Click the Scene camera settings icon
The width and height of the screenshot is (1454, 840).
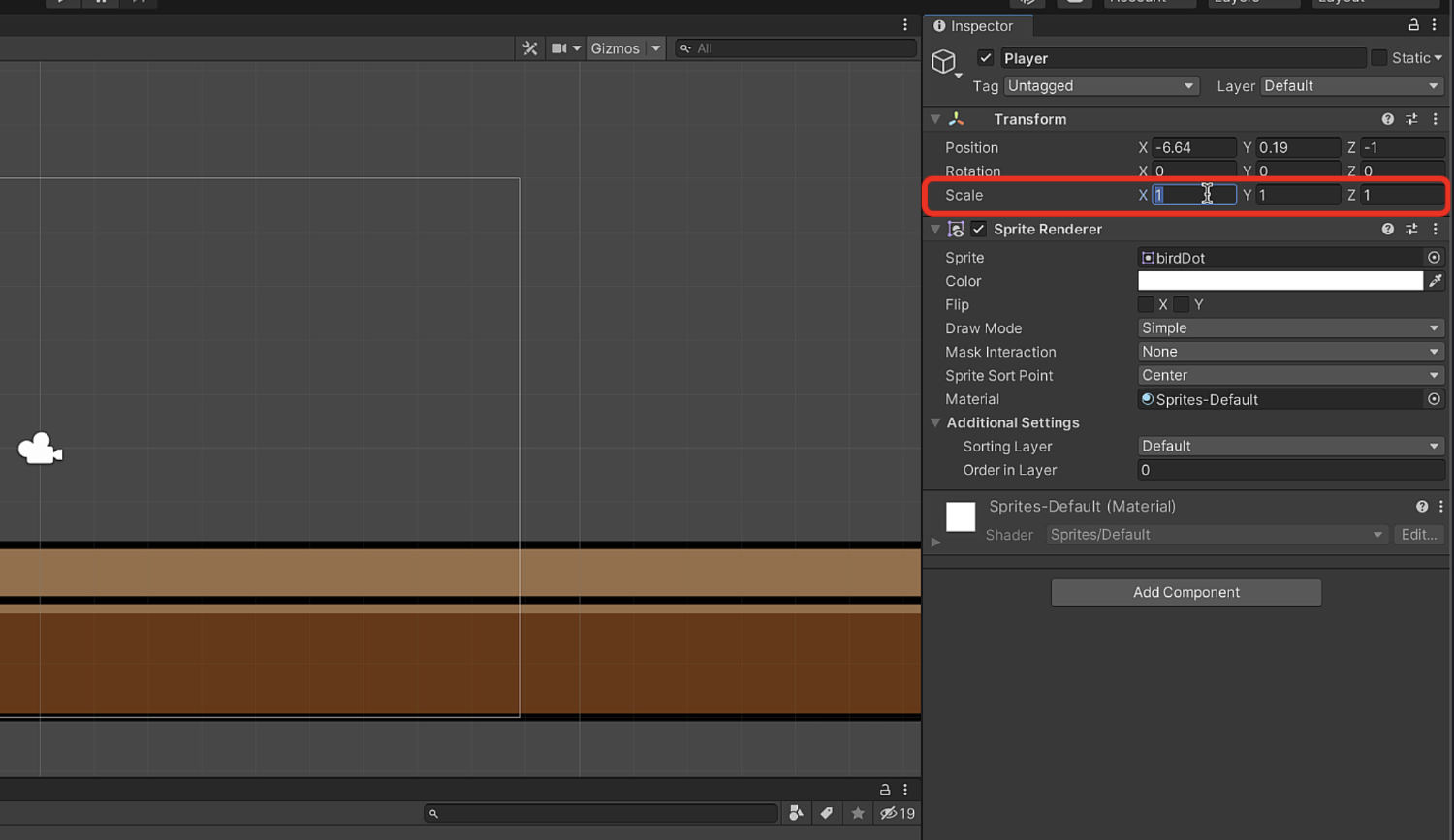(x=559, y=48)
